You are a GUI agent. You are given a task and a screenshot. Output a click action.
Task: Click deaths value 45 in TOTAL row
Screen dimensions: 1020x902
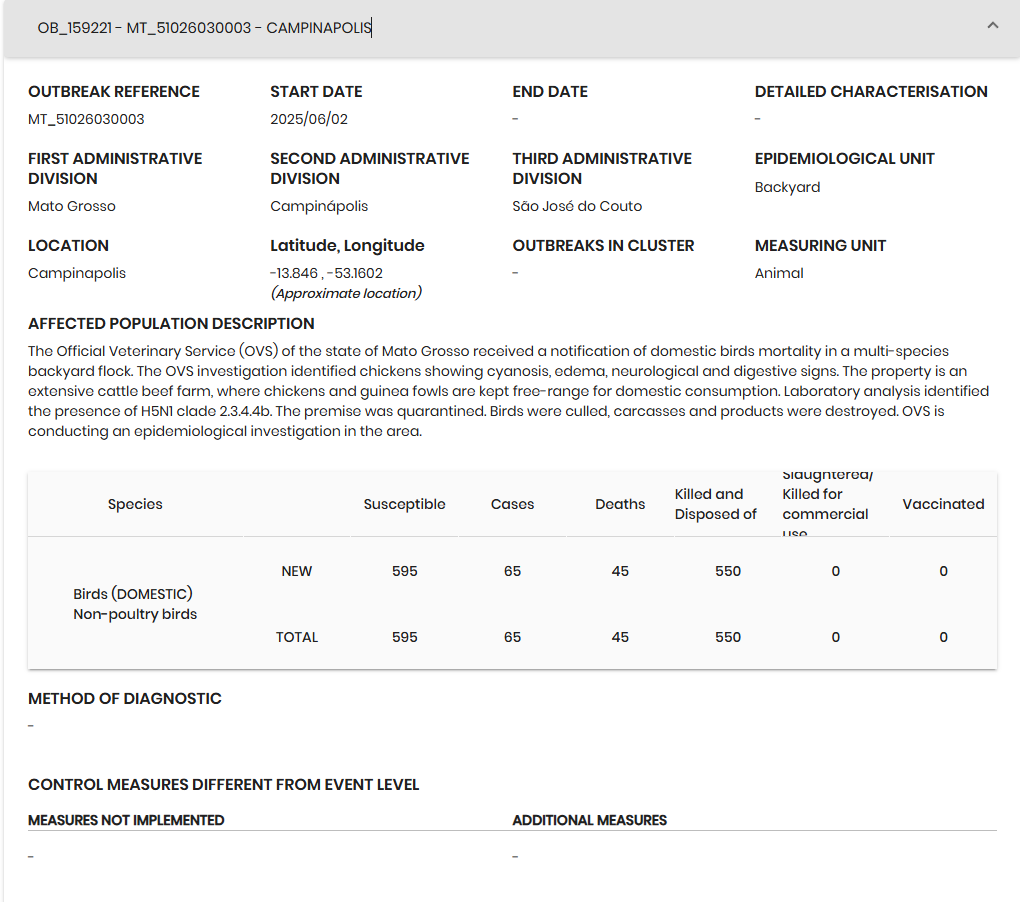coord(620,637)
